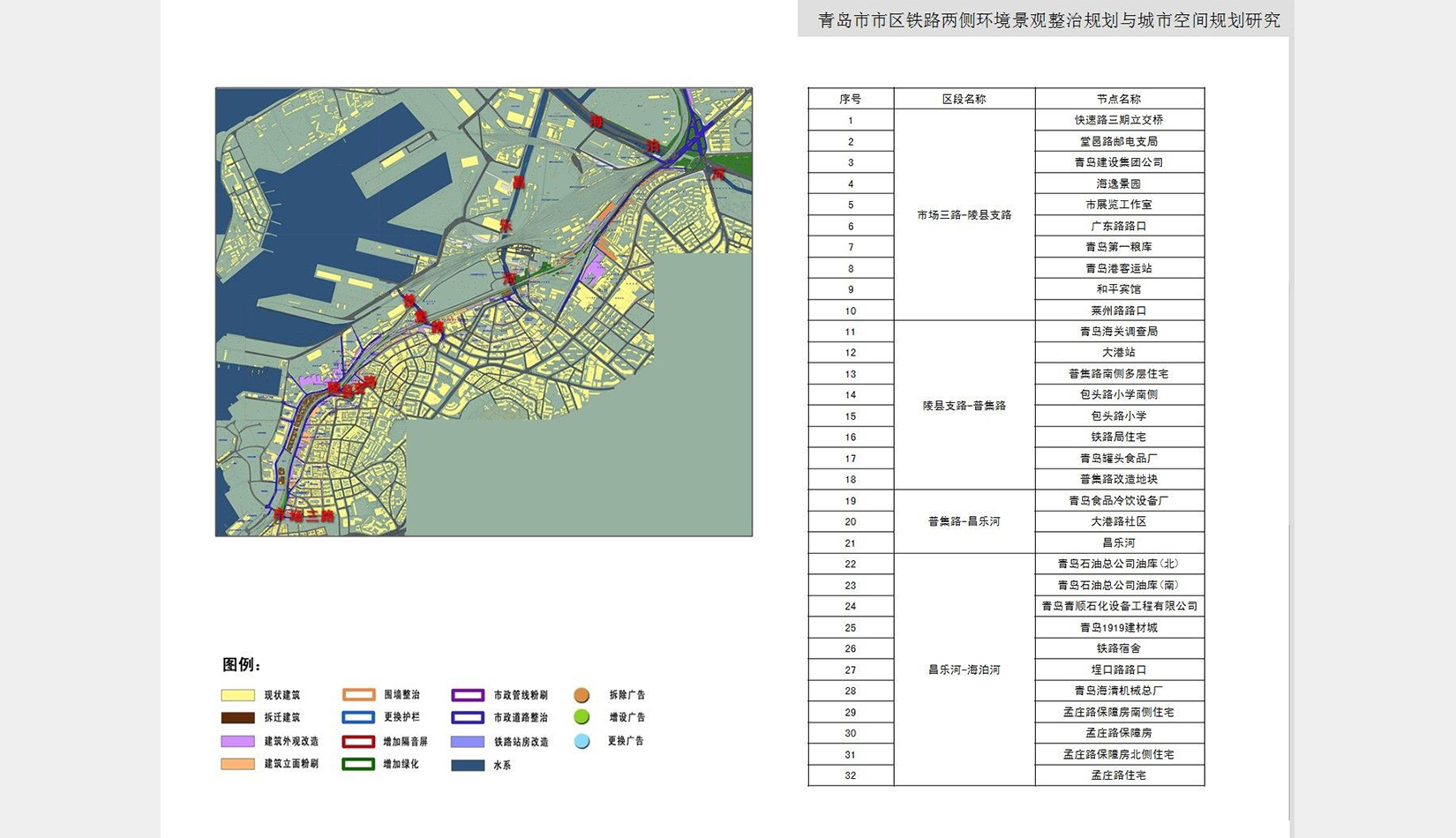Click the light blue 更换广告 circle icon

pyautogui.click(x=582, y=741)
